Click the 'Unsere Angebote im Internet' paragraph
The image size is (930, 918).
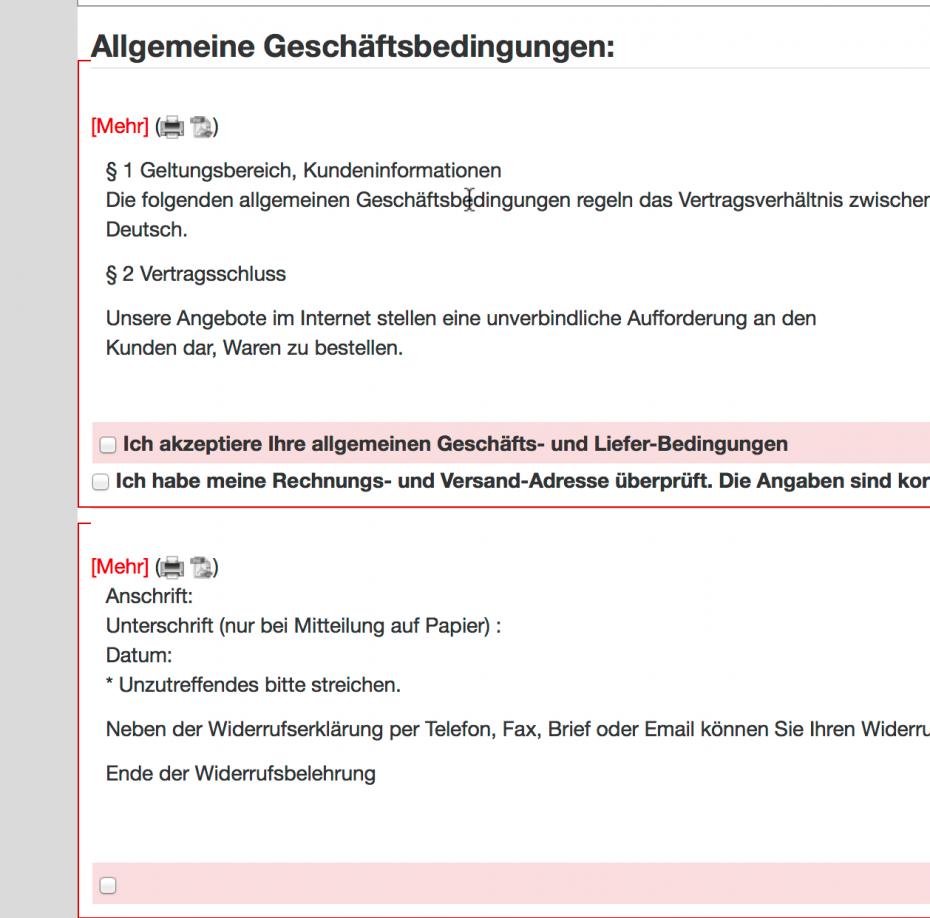tap(460, 319)
